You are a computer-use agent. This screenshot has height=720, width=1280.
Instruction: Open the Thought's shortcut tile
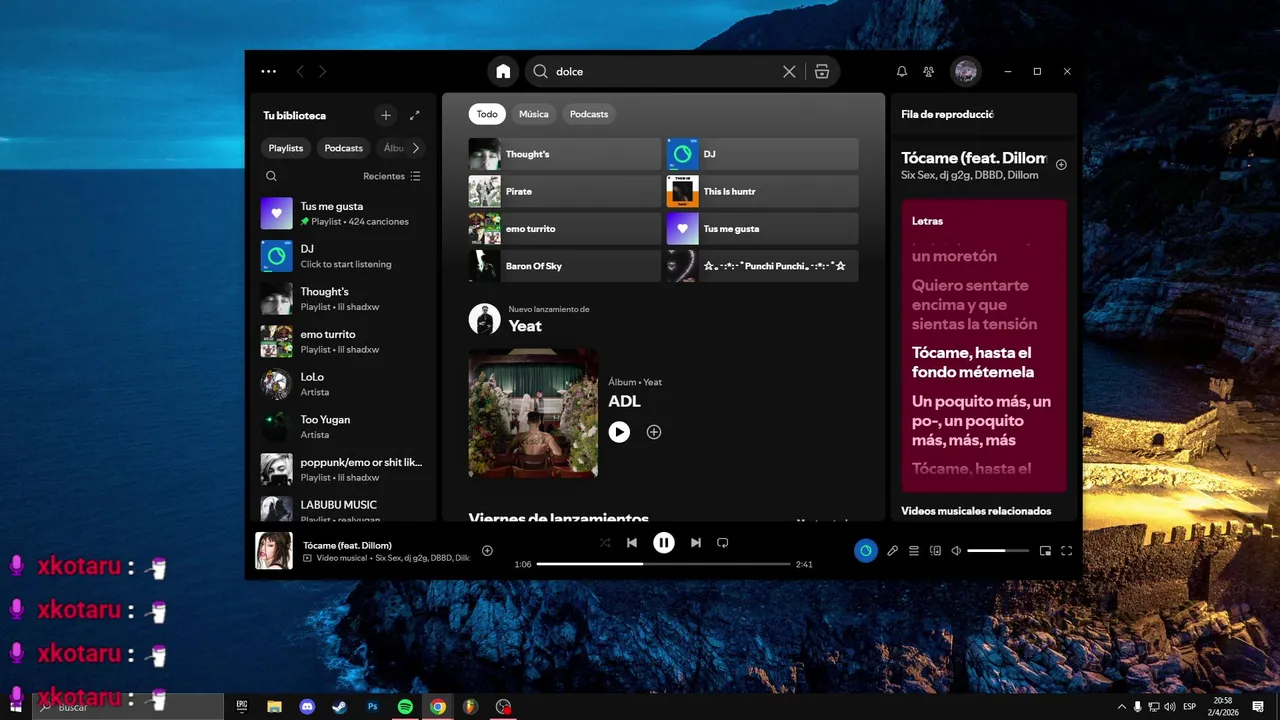click(x=565, y=154)
